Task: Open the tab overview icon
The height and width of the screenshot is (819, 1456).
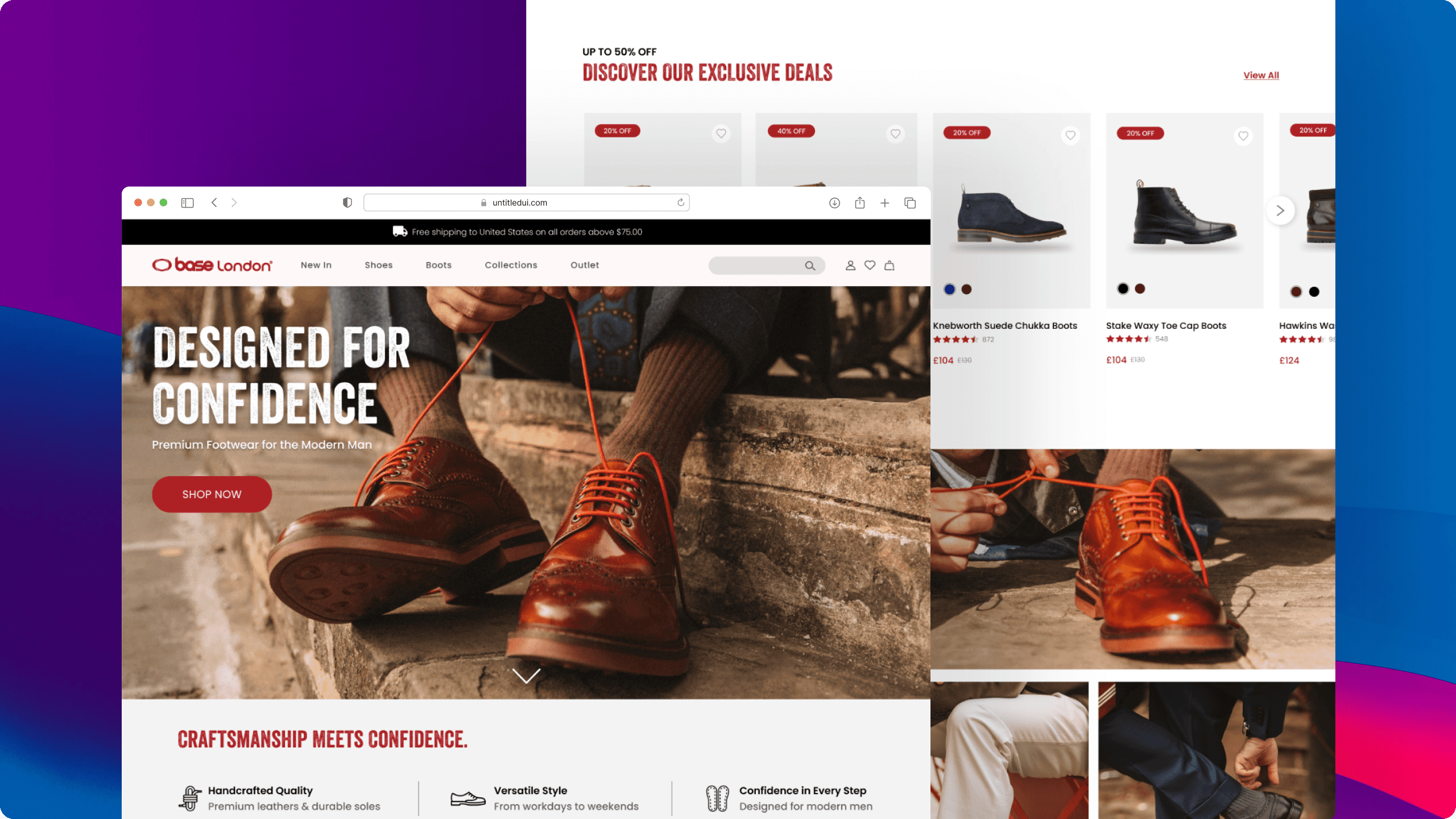Action: 910,203
